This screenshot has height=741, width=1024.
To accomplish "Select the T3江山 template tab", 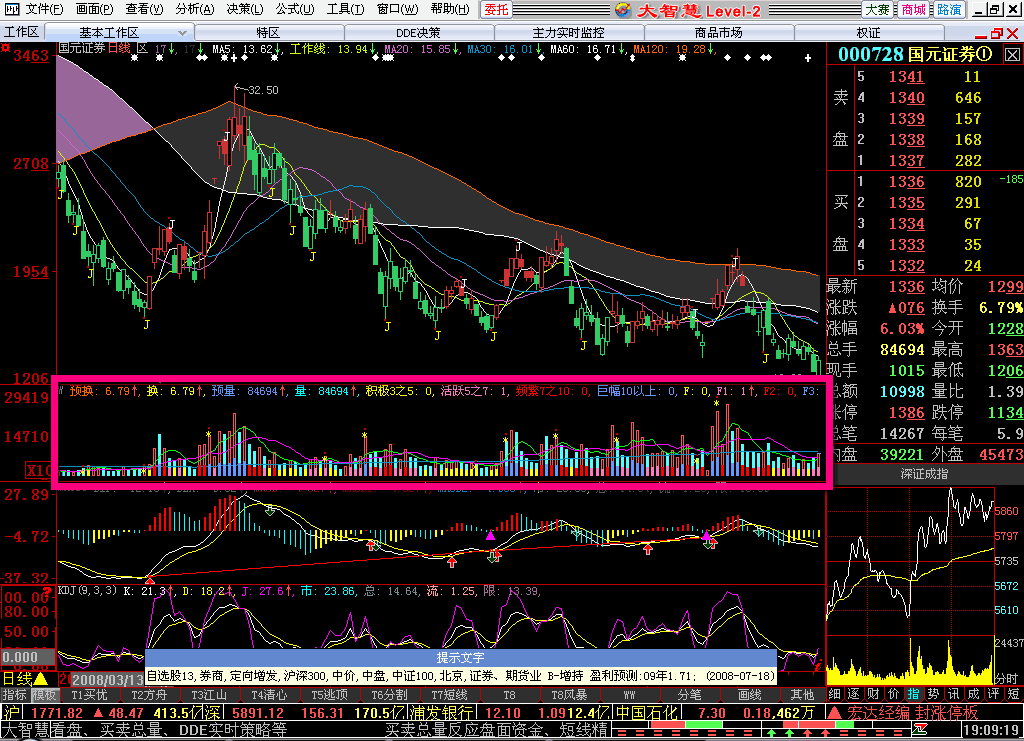I will 209,695.
